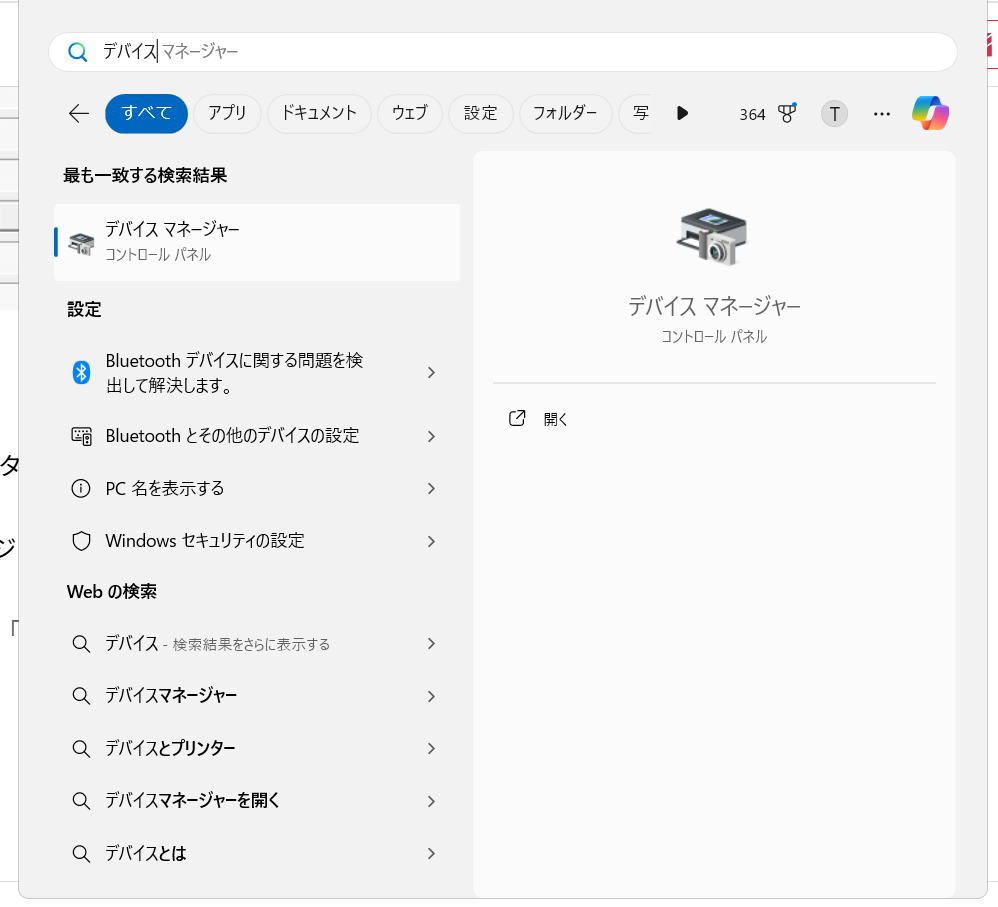Open web suggestion デバイスとは
Screen dimensions: 998x907
(x=257, y=854)
